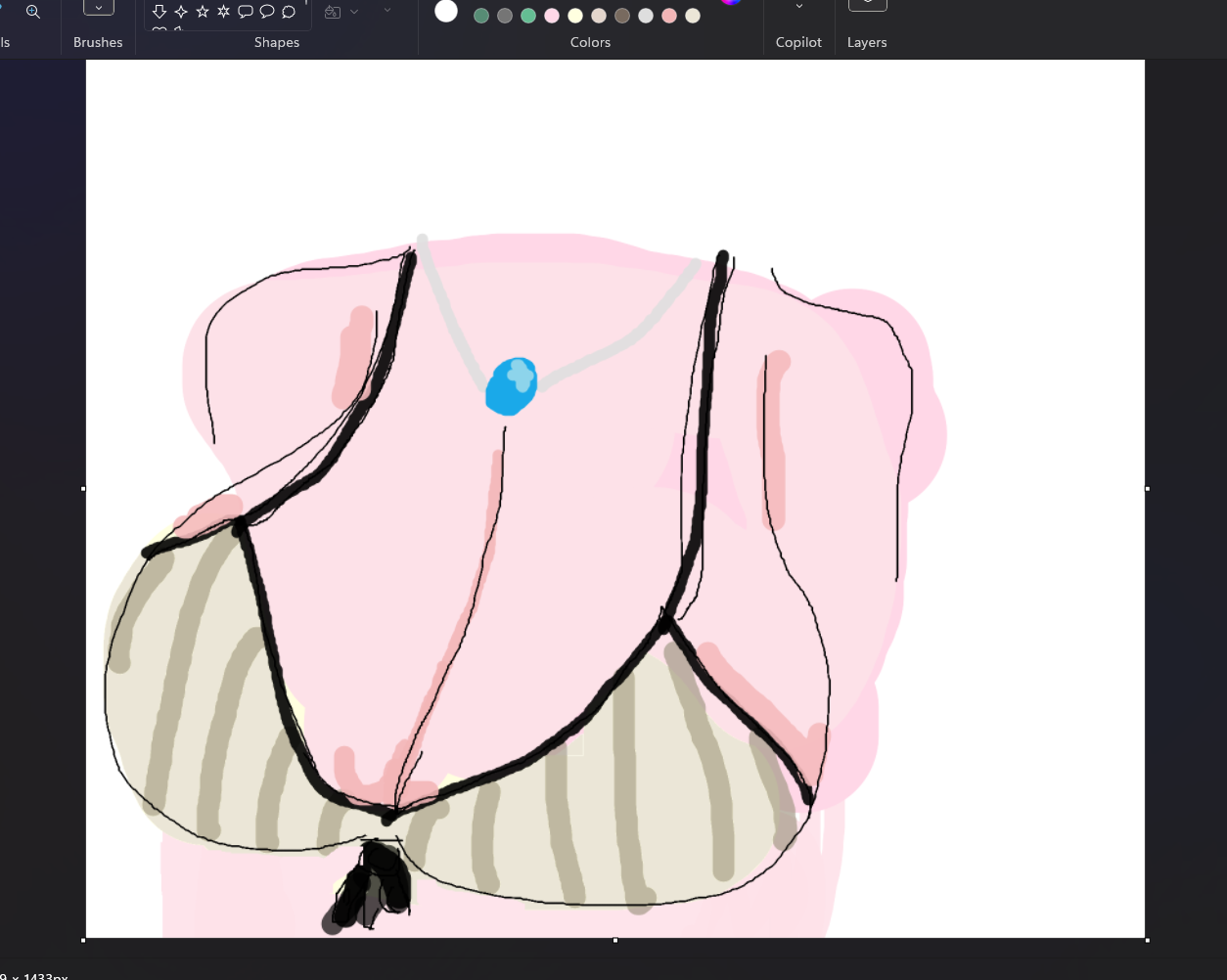1227x980 pixels.
Task: Click the Copilot group label
Action: coord(798,42)
